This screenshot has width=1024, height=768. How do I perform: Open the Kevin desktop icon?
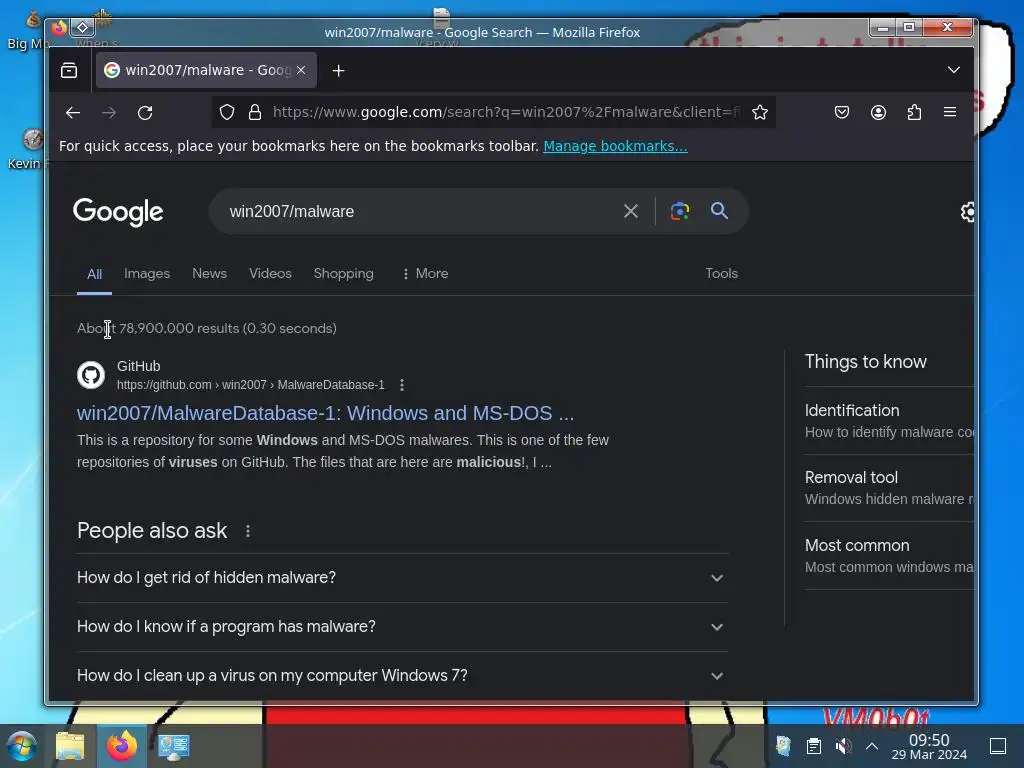(x=29, y=150)
